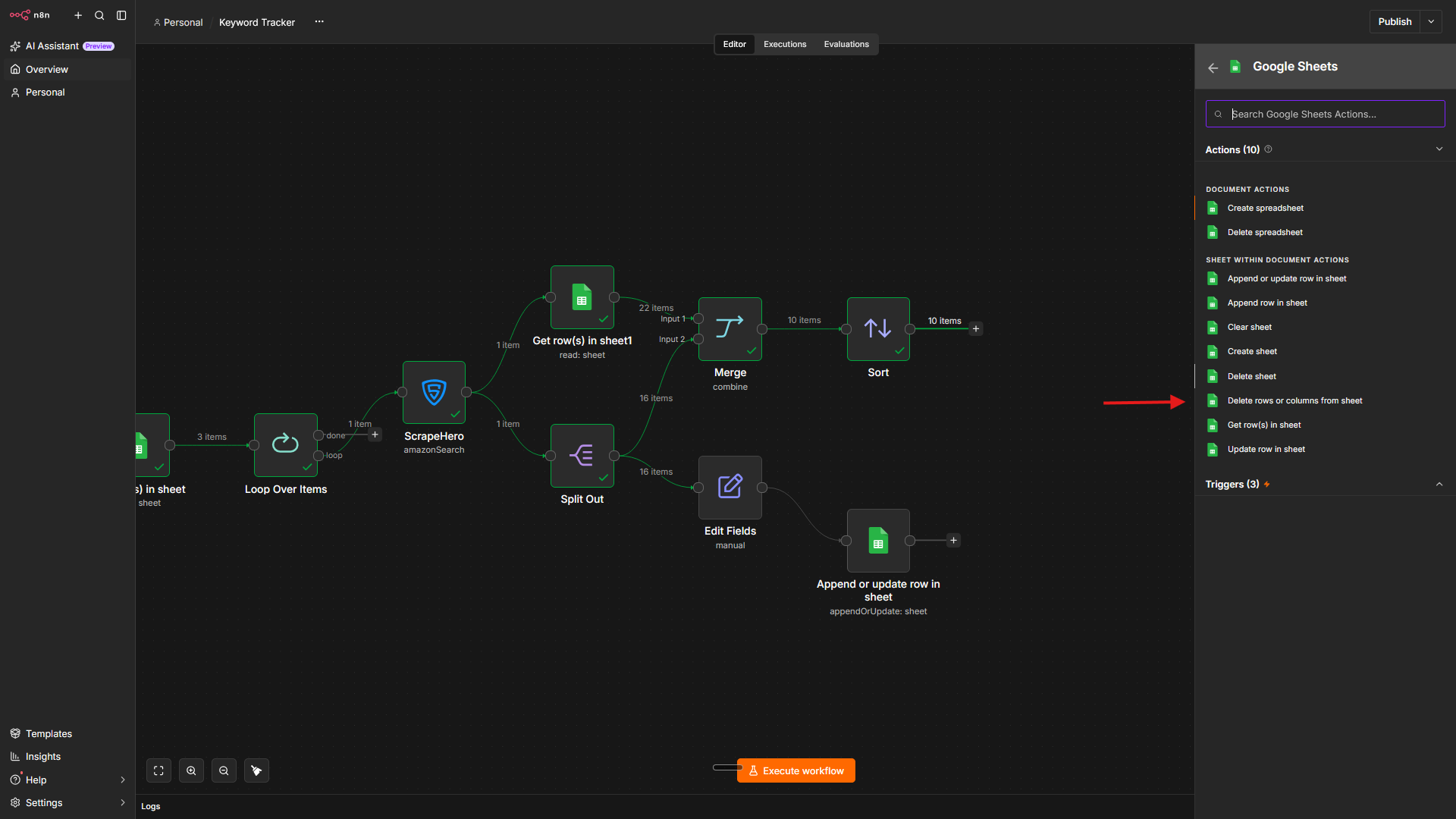The width and height of the screenshot is (1456, 819).
Task: Select the Loop Over Items node icon
Action: click(x=286, y=444)
